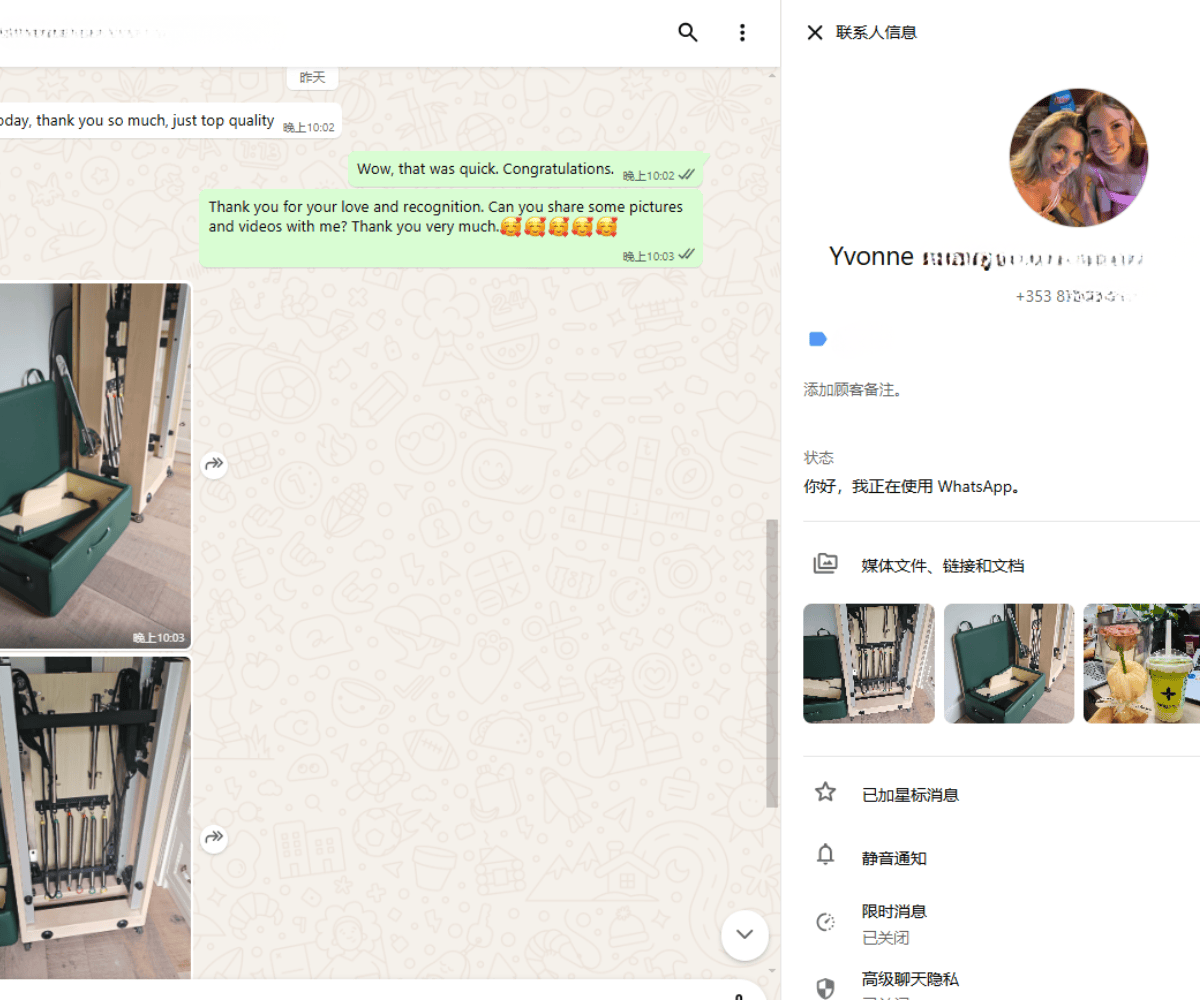Open the second green box thumbnail
The height and width of the screenshot is (1000, 1200).
coord(1008,663)
